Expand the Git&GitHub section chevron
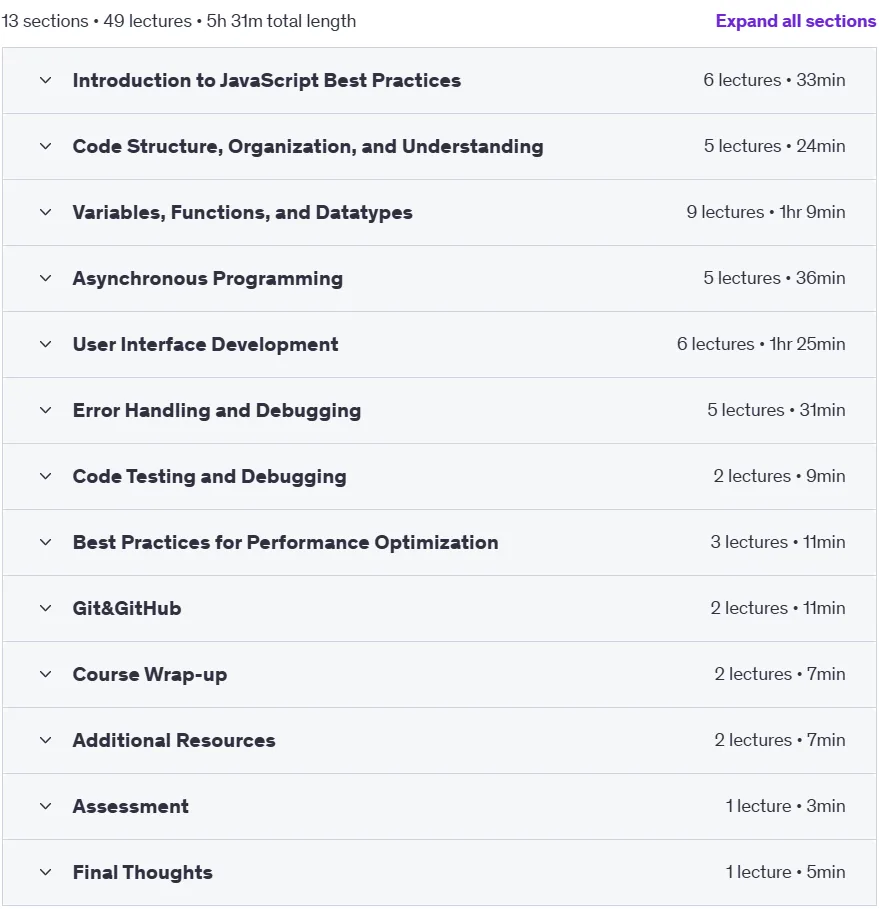The width and height of the screenshot is (879, 909). coord(45,609)
